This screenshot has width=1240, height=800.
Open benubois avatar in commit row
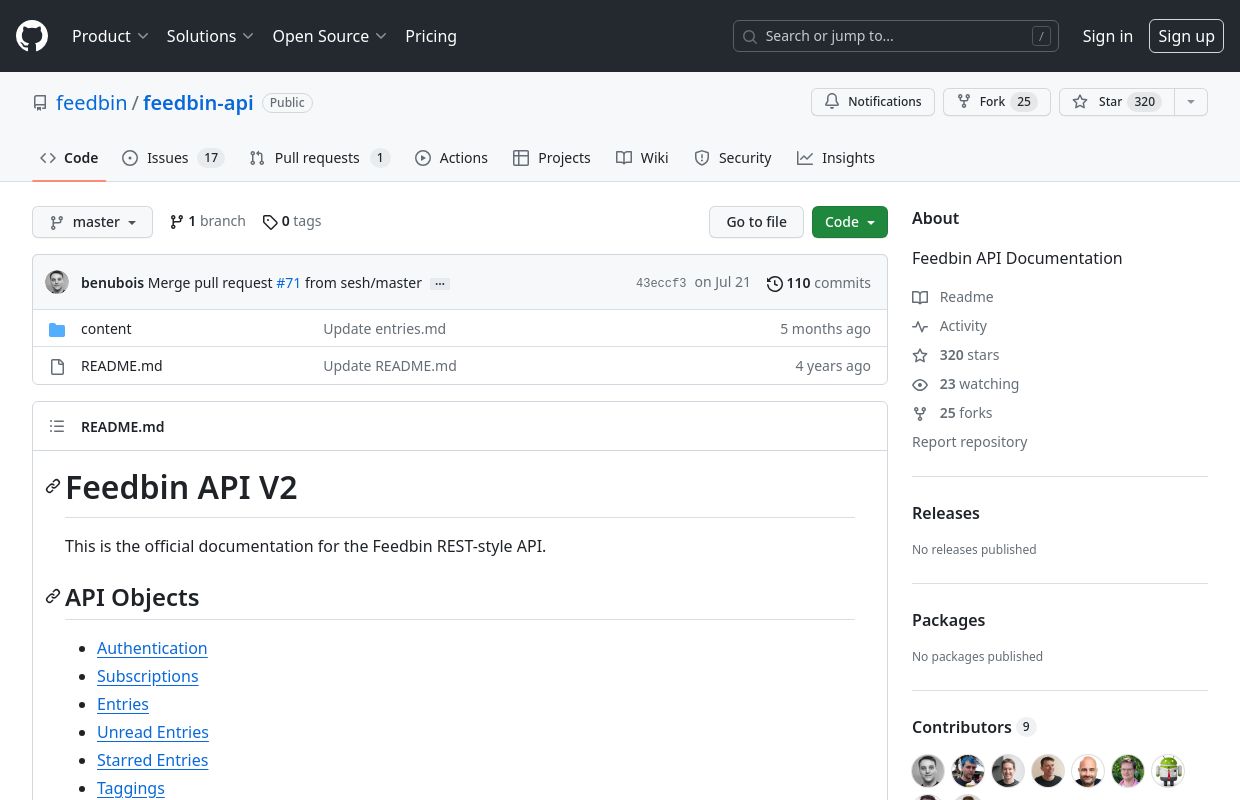pyautogui.click(x=57, y=282)
